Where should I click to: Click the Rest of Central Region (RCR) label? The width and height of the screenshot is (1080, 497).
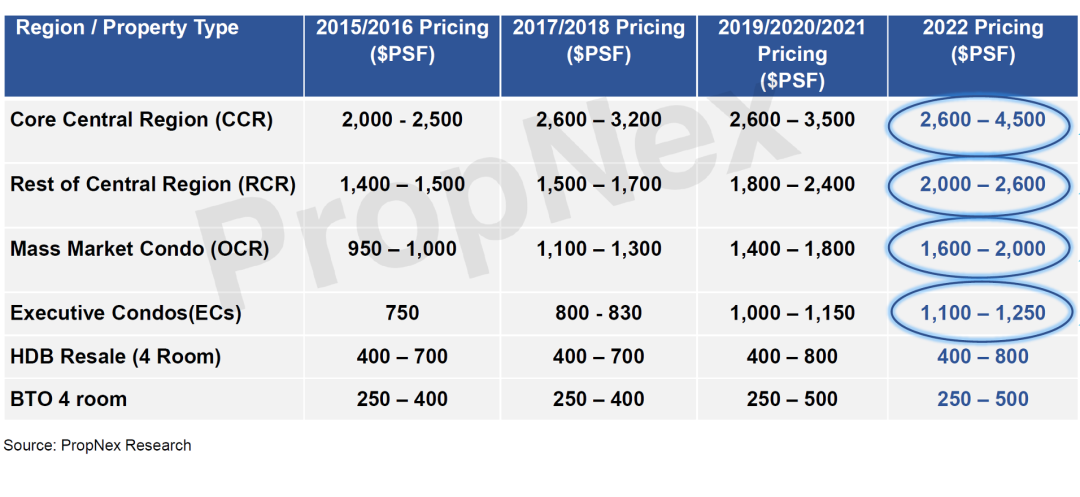153,184
